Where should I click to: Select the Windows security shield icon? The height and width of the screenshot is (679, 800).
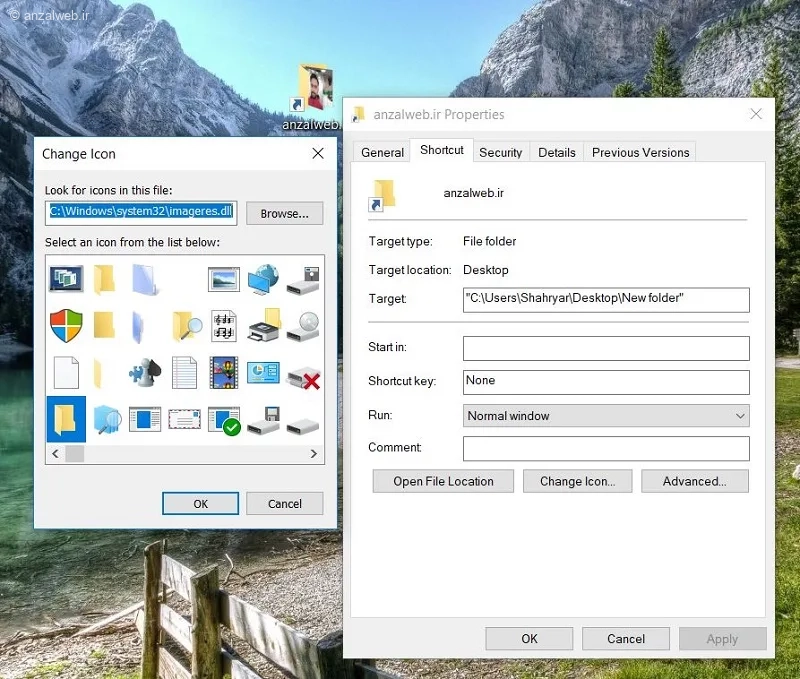[x=66, y=325]
